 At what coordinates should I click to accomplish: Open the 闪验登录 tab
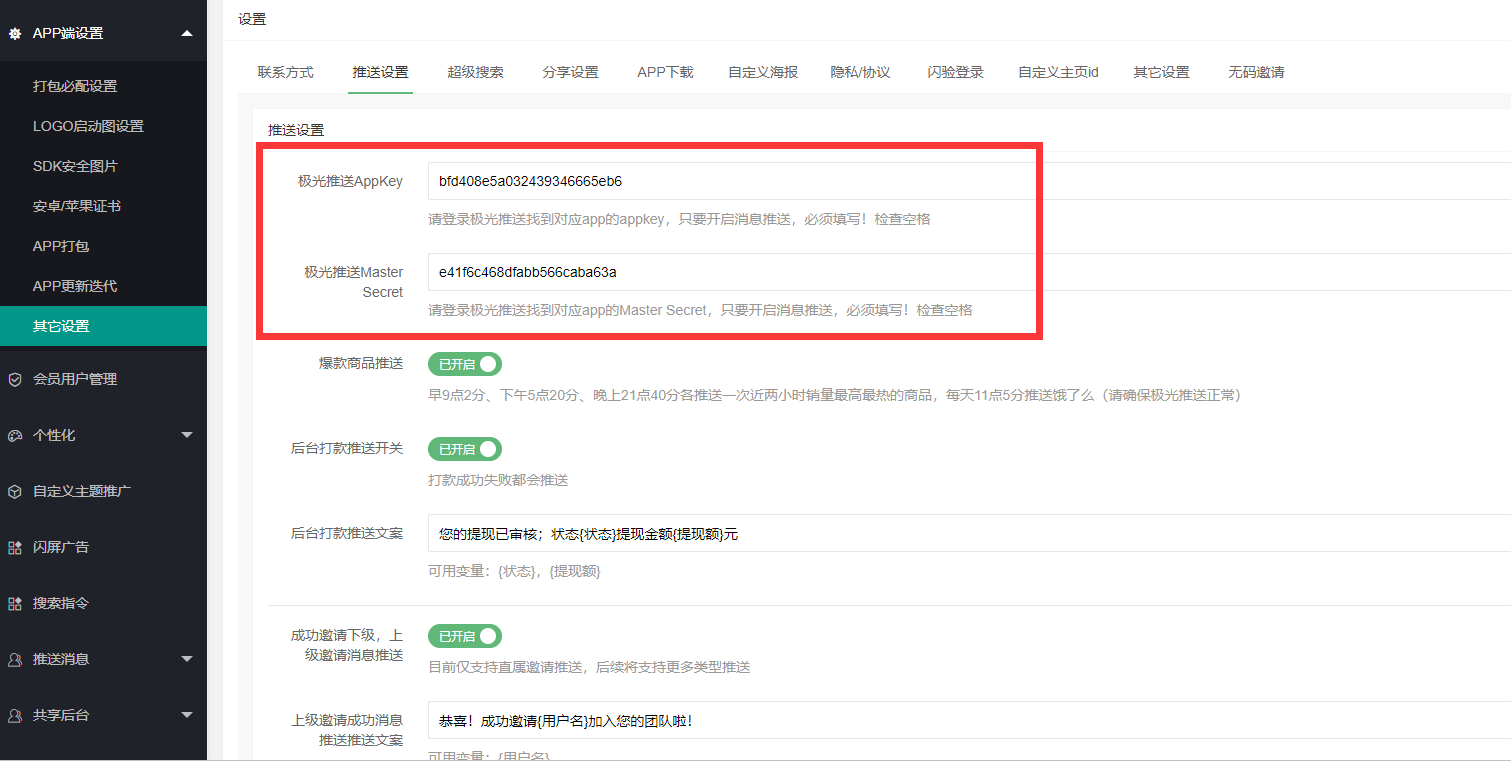(955, 72)
